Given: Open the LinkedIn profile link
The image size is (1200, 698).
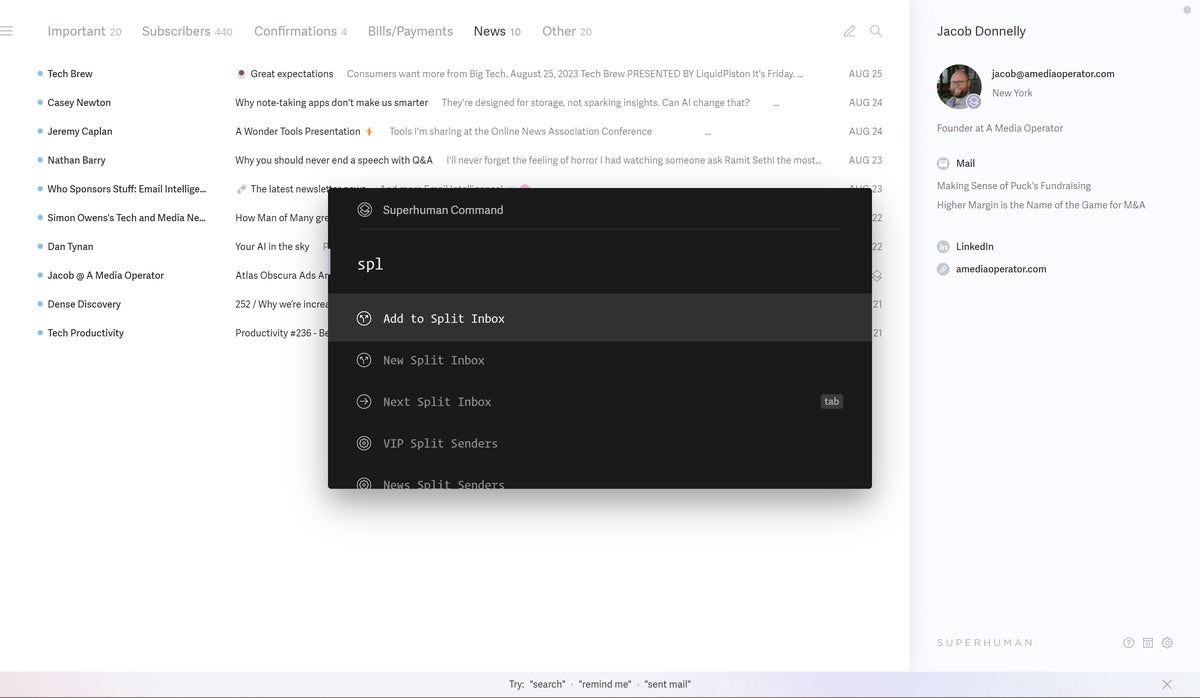Looking at the screenshot, I should (975, 246).
